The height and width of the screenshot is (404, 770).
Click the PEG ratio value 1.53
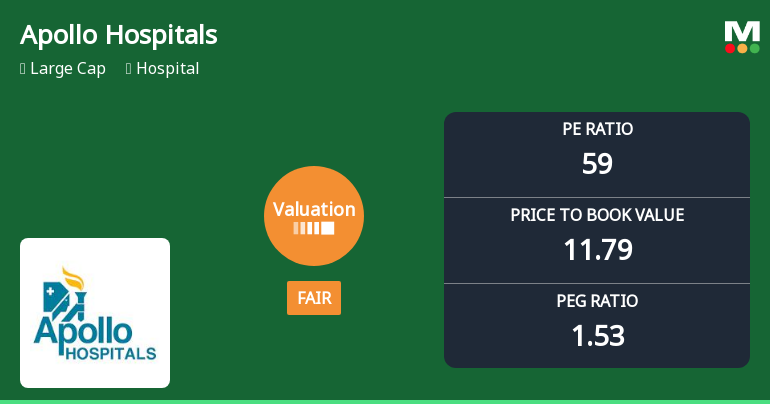[x=597, y=336]
